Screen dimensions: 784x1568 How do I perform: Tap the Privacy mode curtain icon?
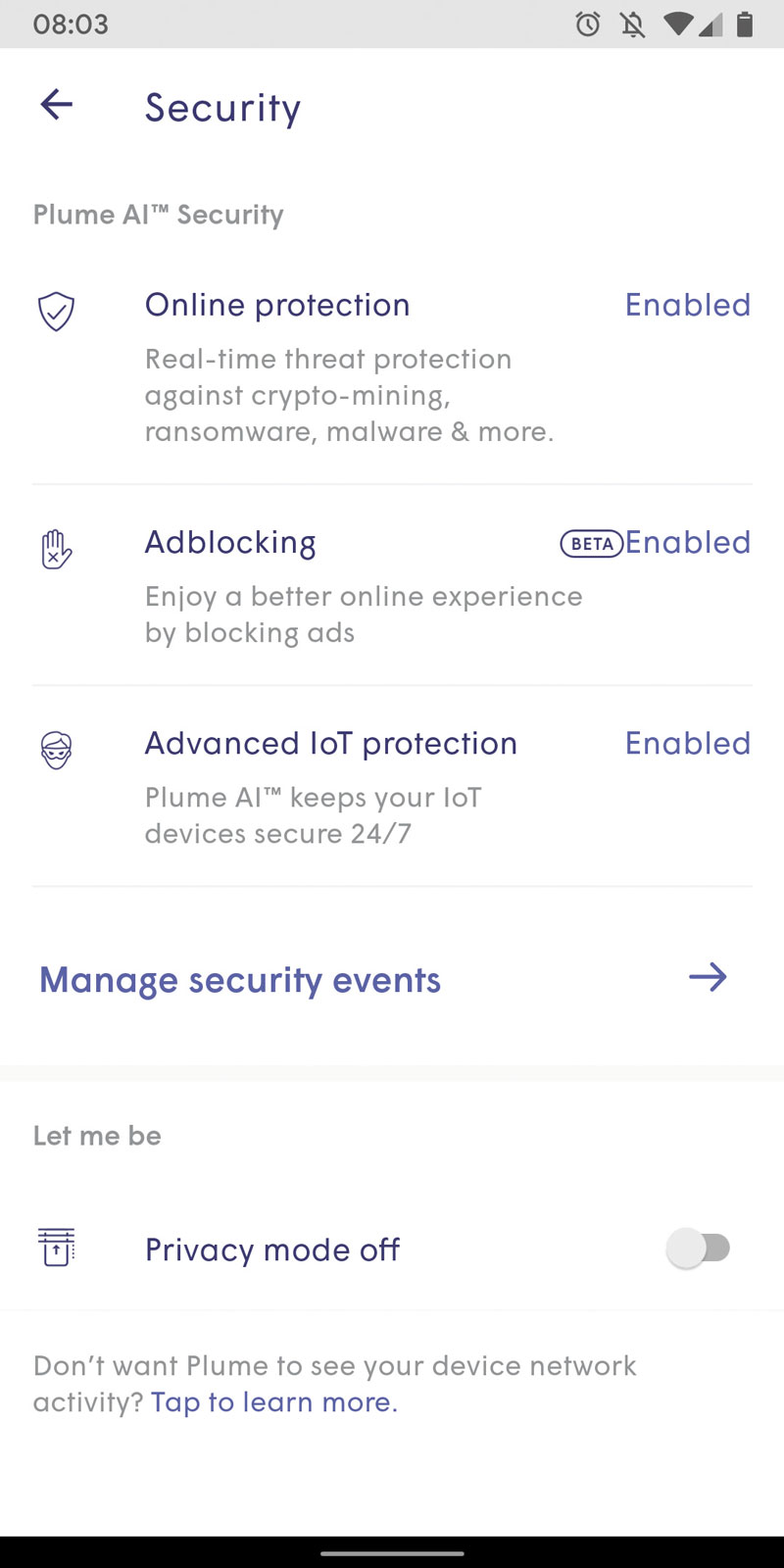57,1248
